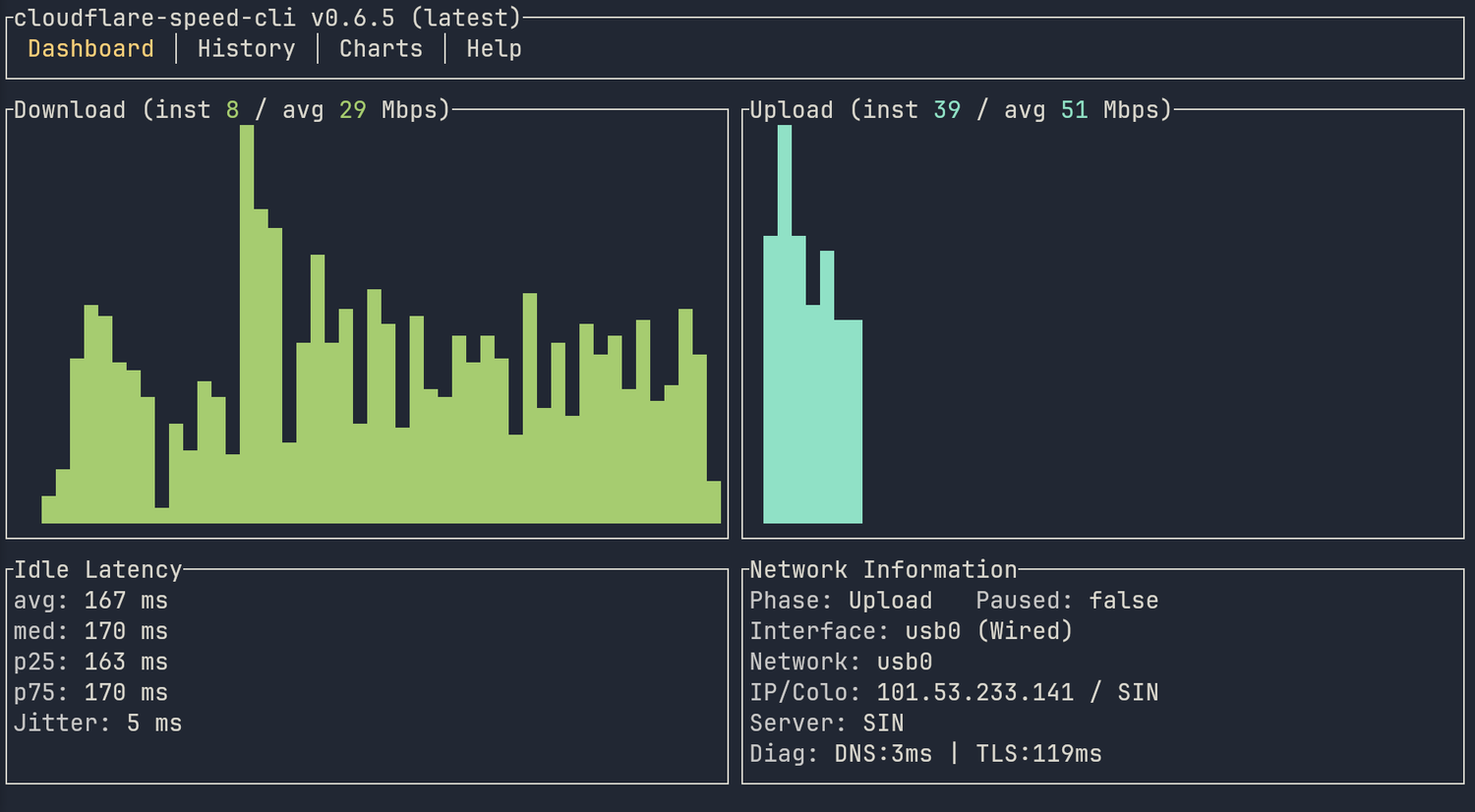The image size is (1475, 812).
Task: Select the Jitter: 5 ms line
Action: 98,724
